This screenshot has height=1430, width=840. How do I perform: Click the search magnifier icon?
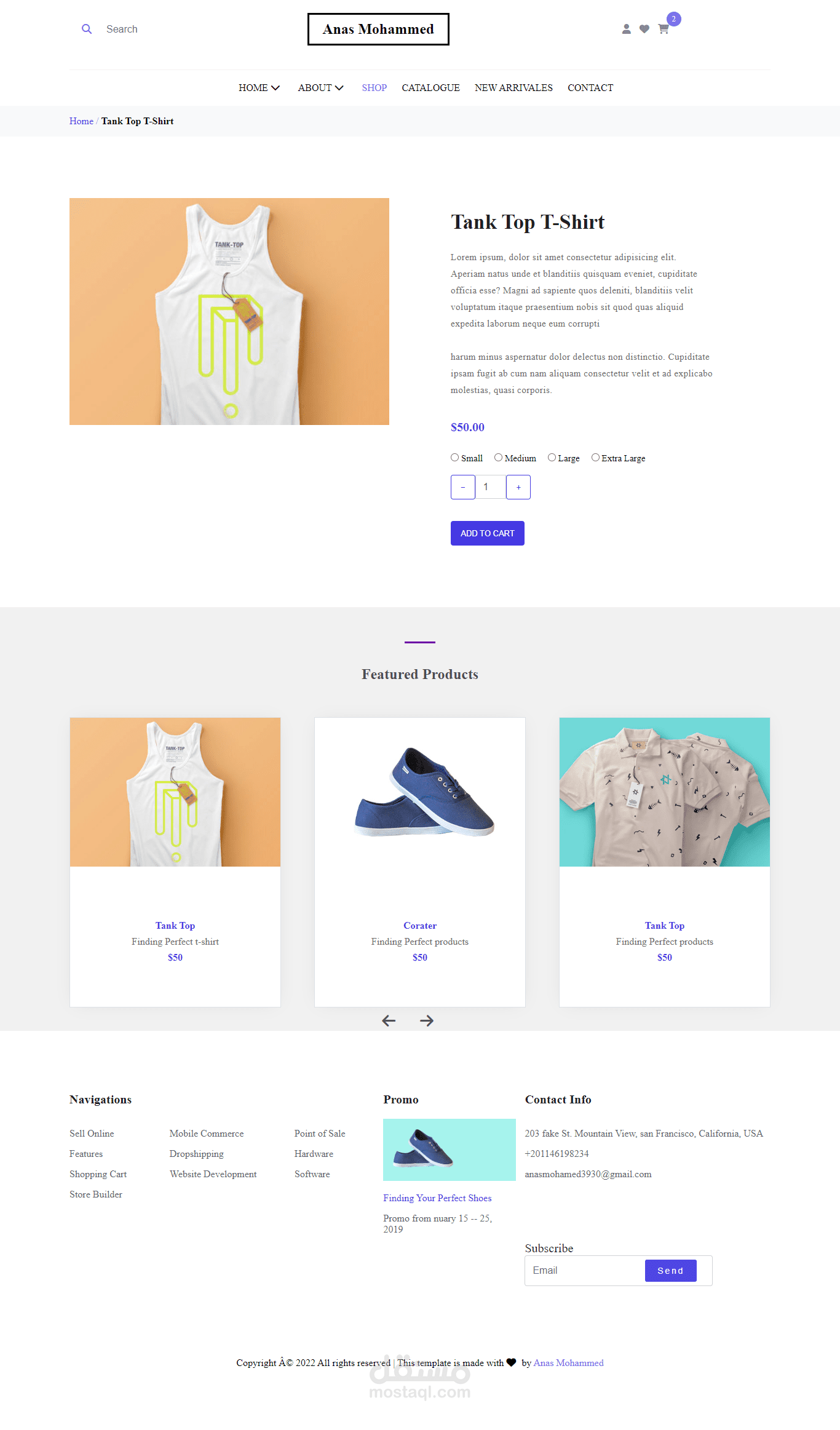coord(87,29)
